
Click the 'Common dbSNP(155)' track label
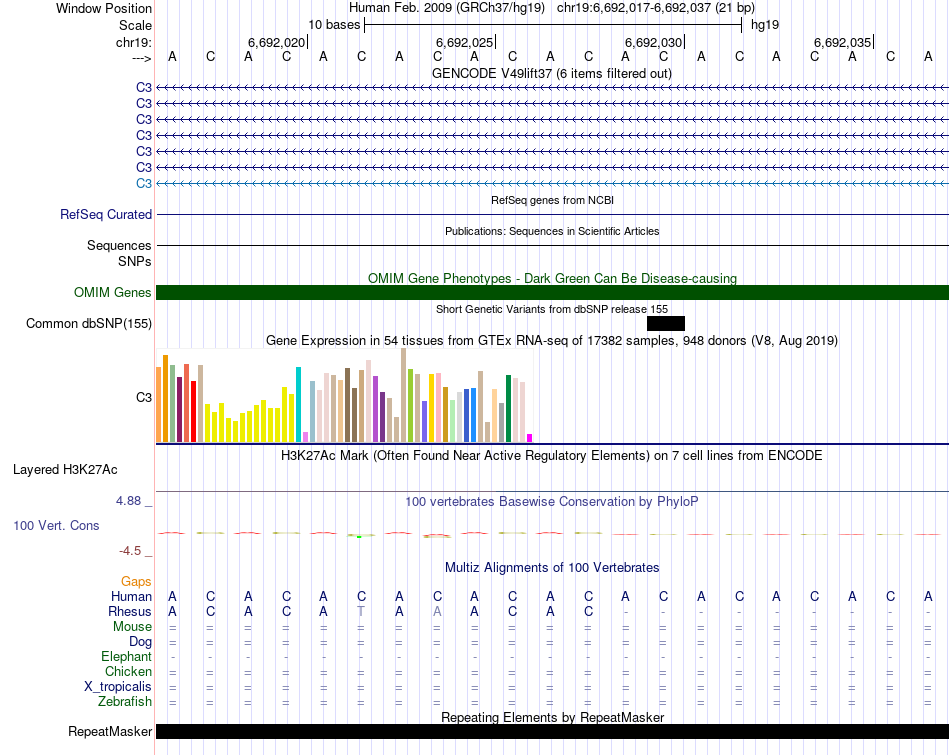point(89,324)
